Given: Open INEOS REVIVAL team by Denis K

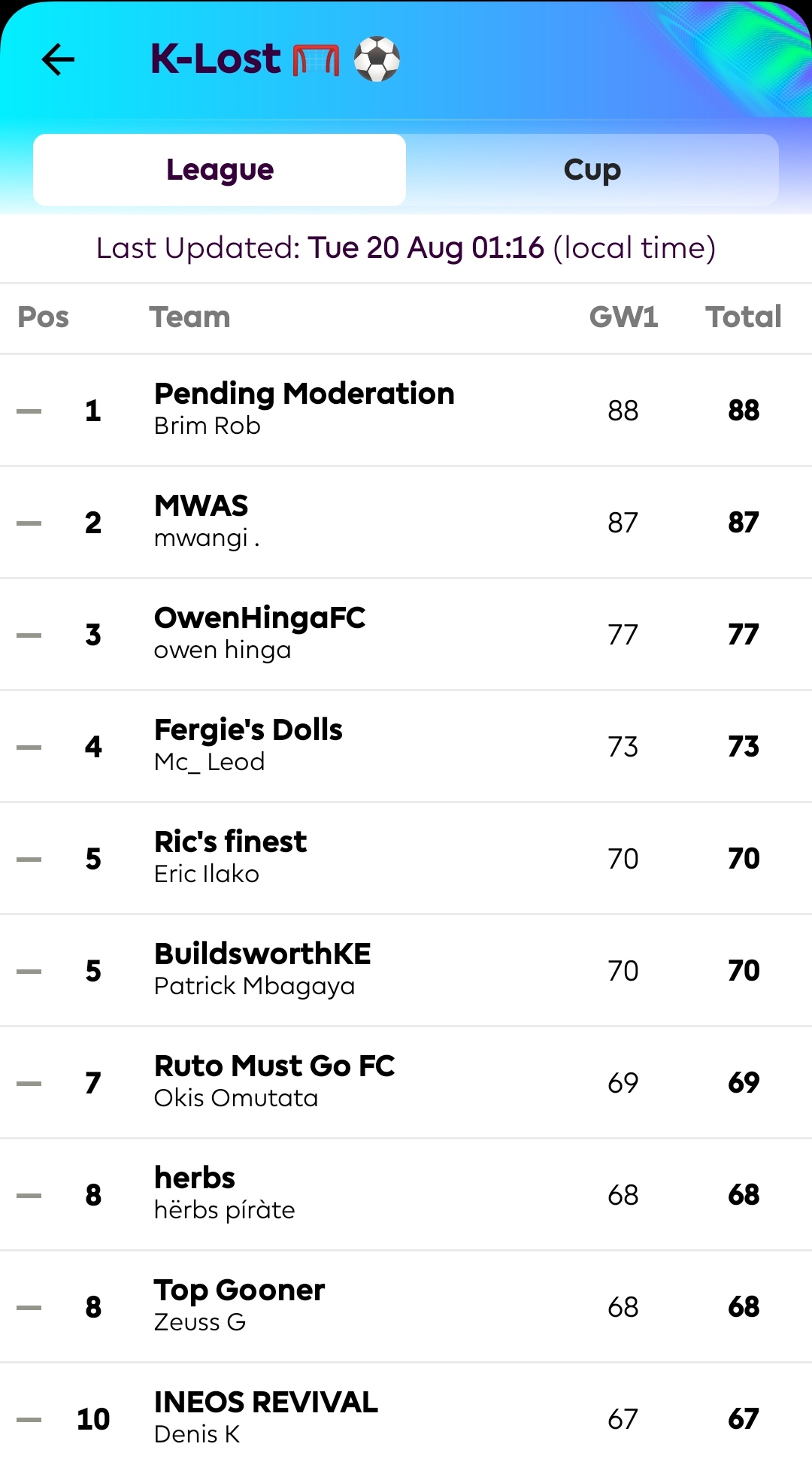Looking at the screenshot, I should point(406,1418).
